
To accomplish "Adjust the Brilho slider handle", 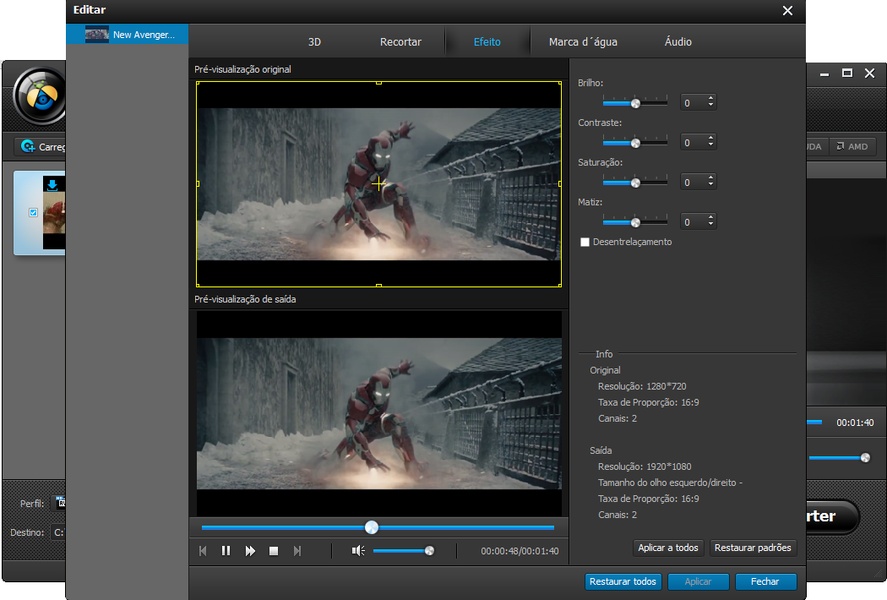I will point(635,103).
